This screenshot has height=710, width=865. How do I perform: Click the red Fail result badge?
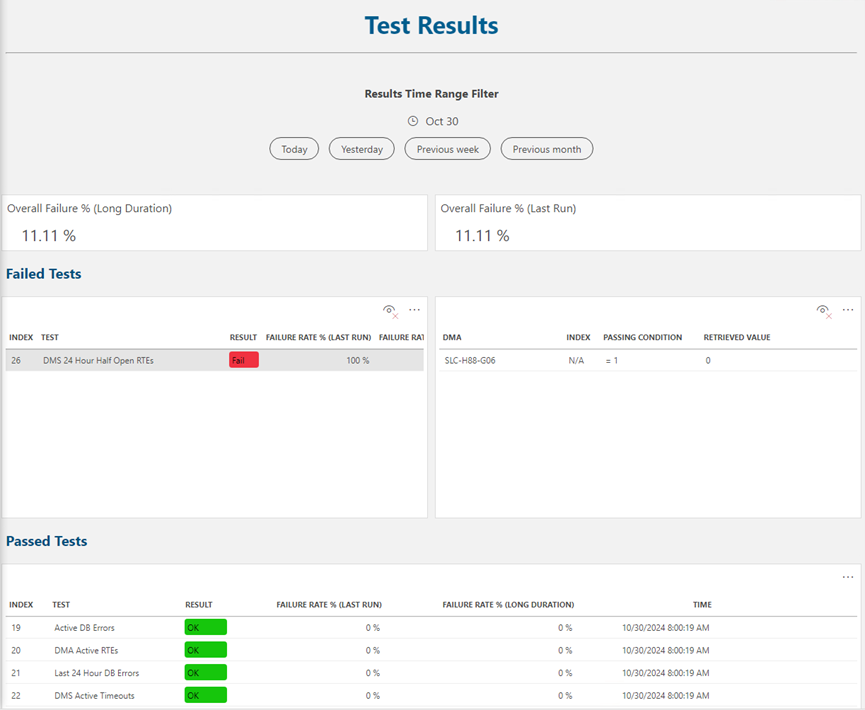pyautogui.click(x=244, y=360)
